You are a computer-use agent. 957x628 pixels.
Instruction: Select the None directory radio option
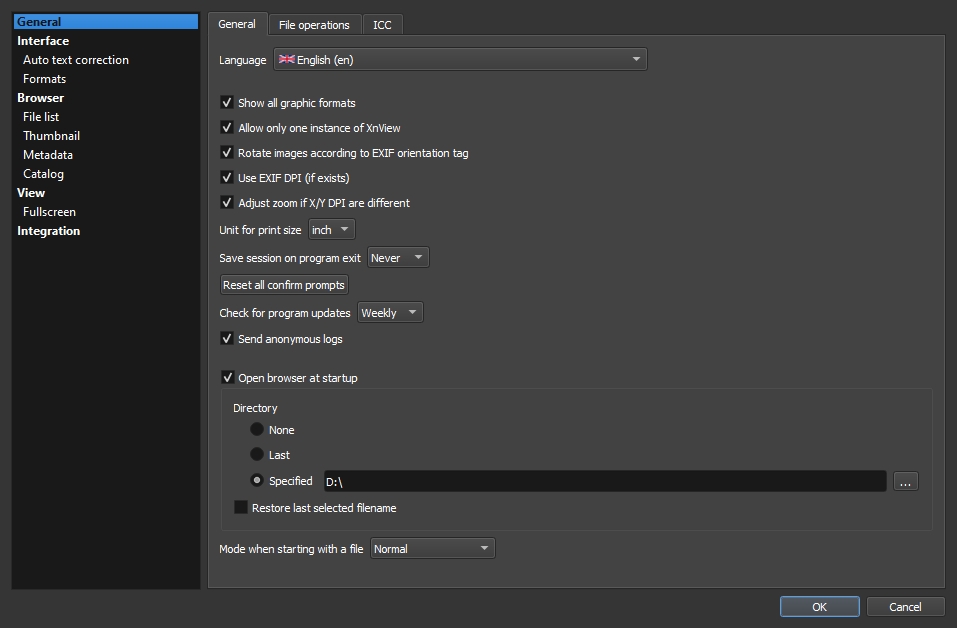257,430
